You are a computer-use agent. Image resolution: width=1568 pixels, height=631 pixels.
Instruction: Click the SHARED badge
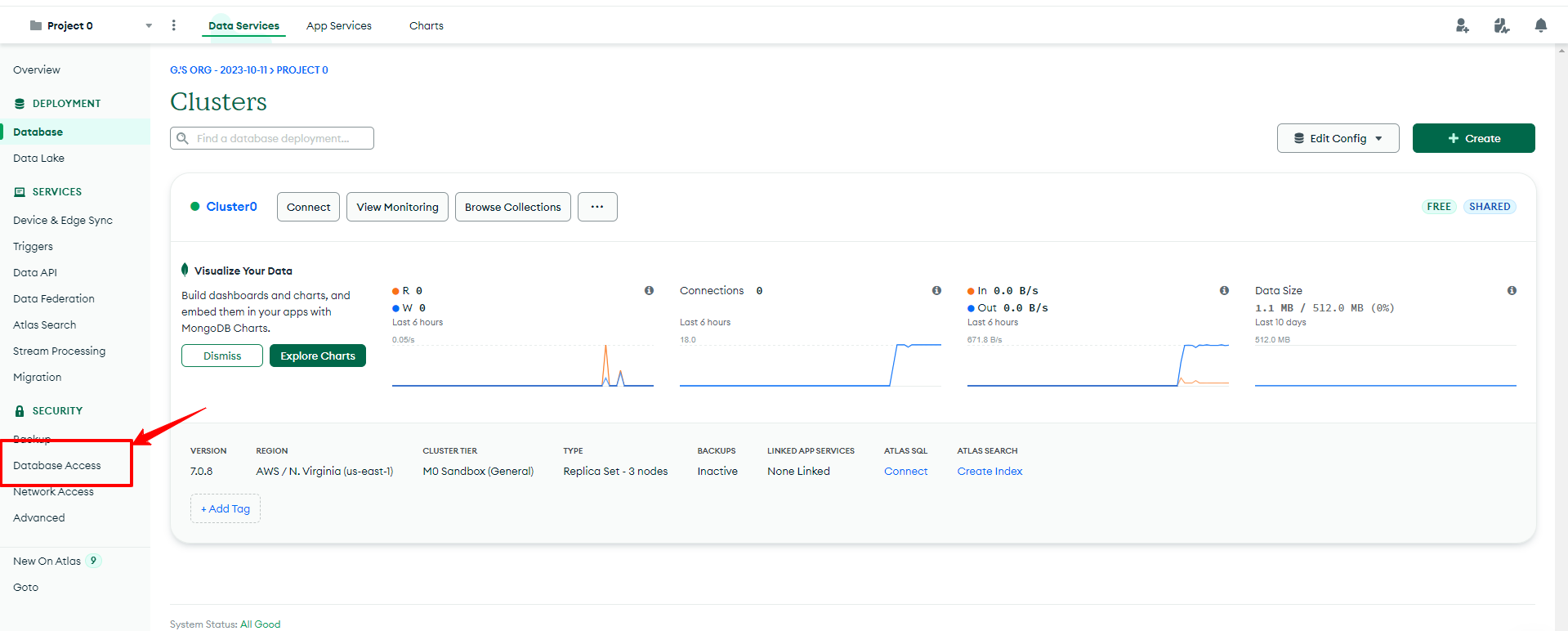point(1490,207)
